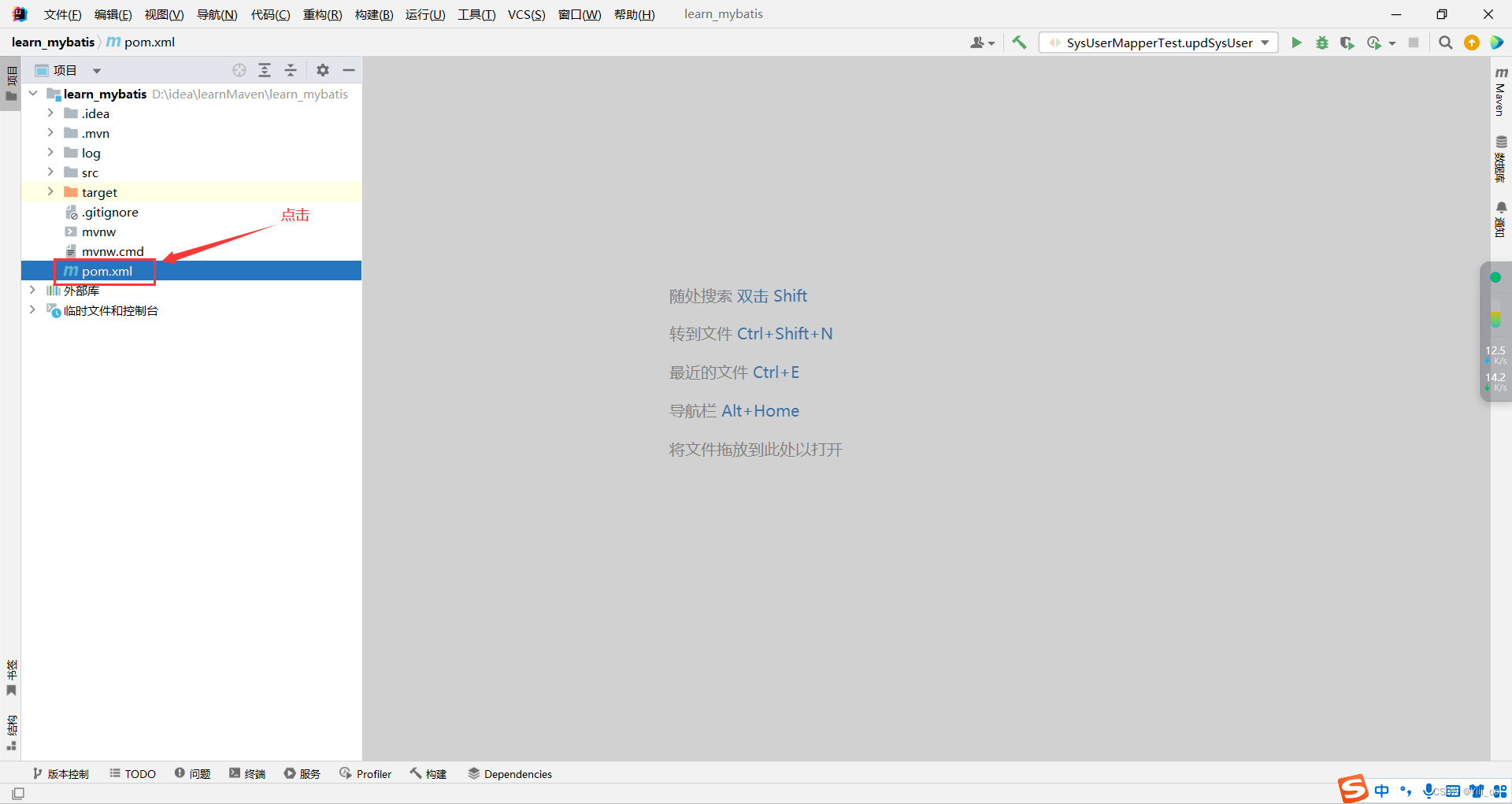Open the 终端 (Terminal) tool window
The height and width of the screenshot is (804, 1512).
(x=246, y=774)
